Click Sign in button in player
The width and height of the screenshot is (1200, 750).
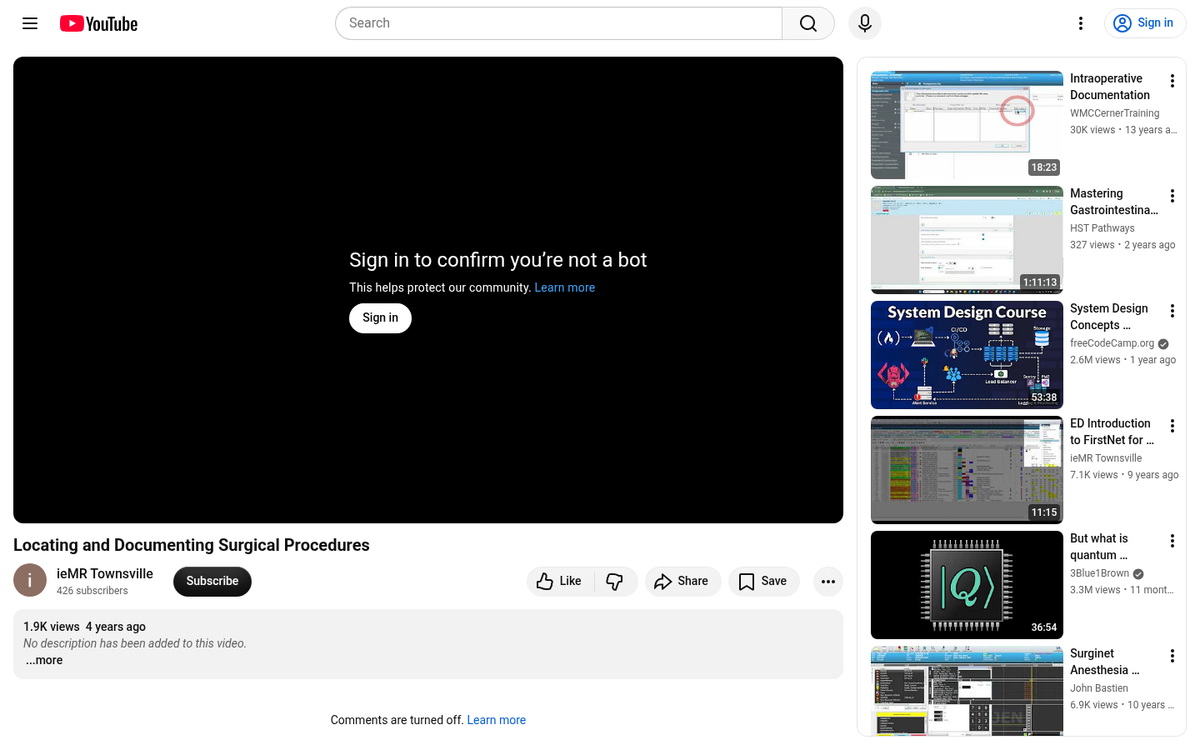point(380,318)
